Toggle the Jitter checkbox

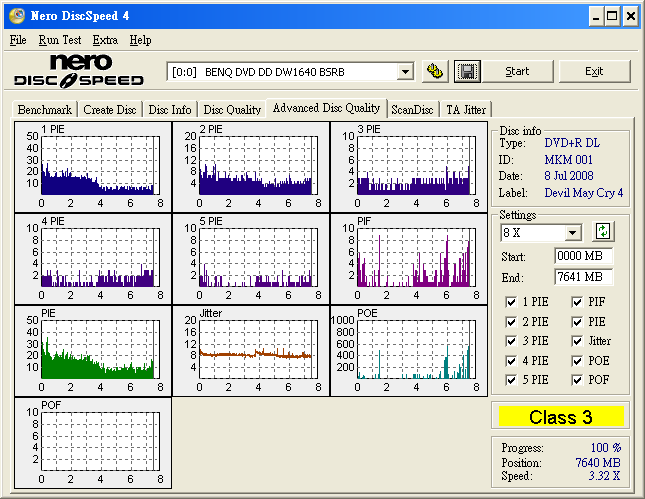578,341
